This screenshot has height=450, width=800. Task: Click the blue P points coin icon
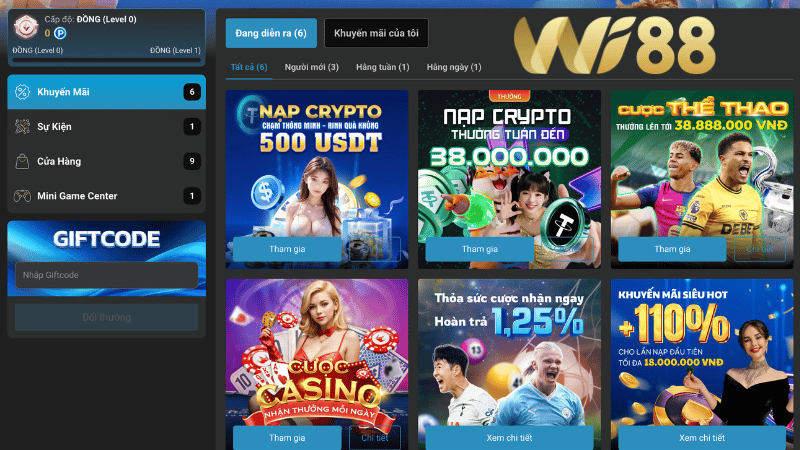coord(60,33)
